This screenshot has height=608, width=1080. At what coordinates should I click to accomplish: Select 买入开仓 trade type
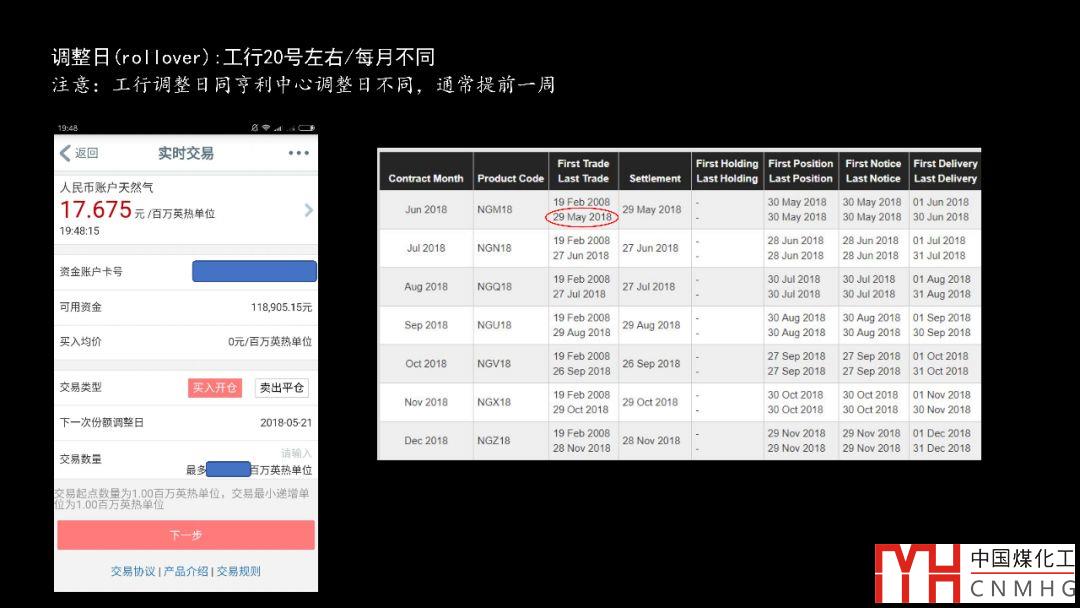tap(214, 388)
